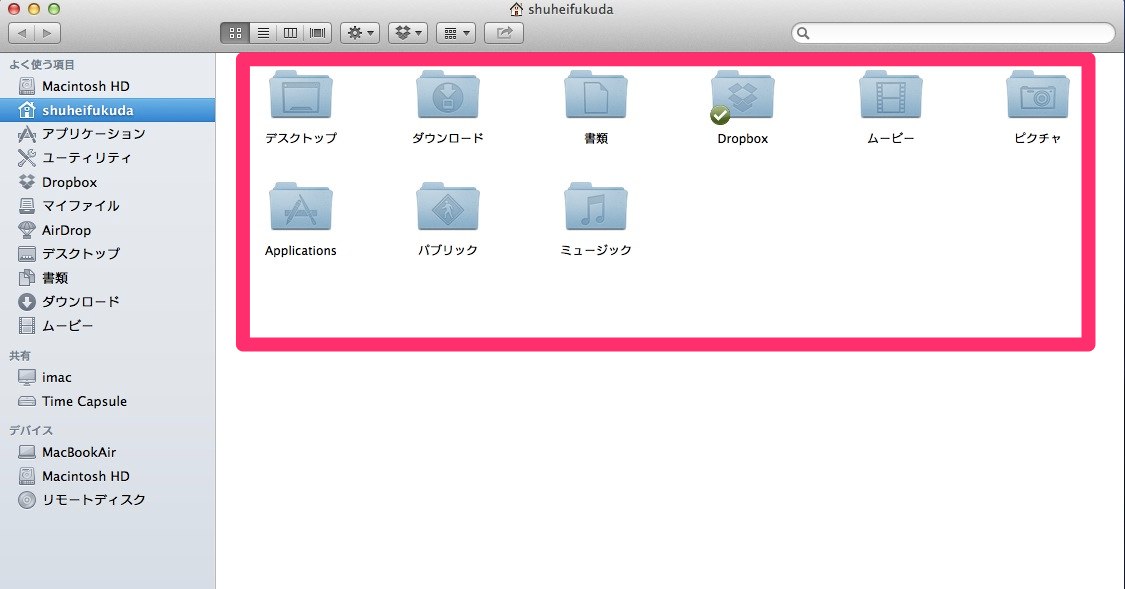Select Macintosh HD under よく使う項目
The height and width of the screenshot is (589, 1125).
108,86
